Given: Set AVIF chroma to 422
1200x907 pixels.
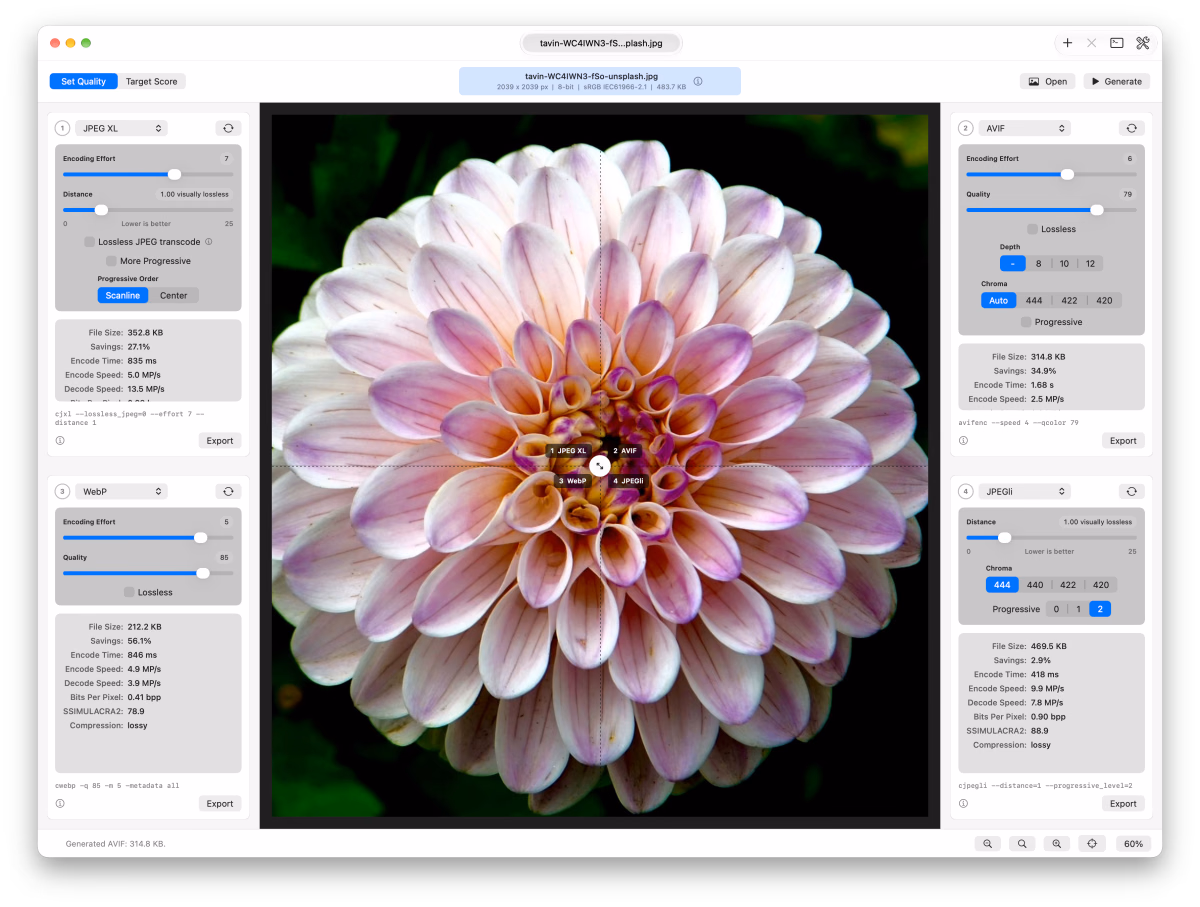Looking at the screenshot, I should point(1069,300).
